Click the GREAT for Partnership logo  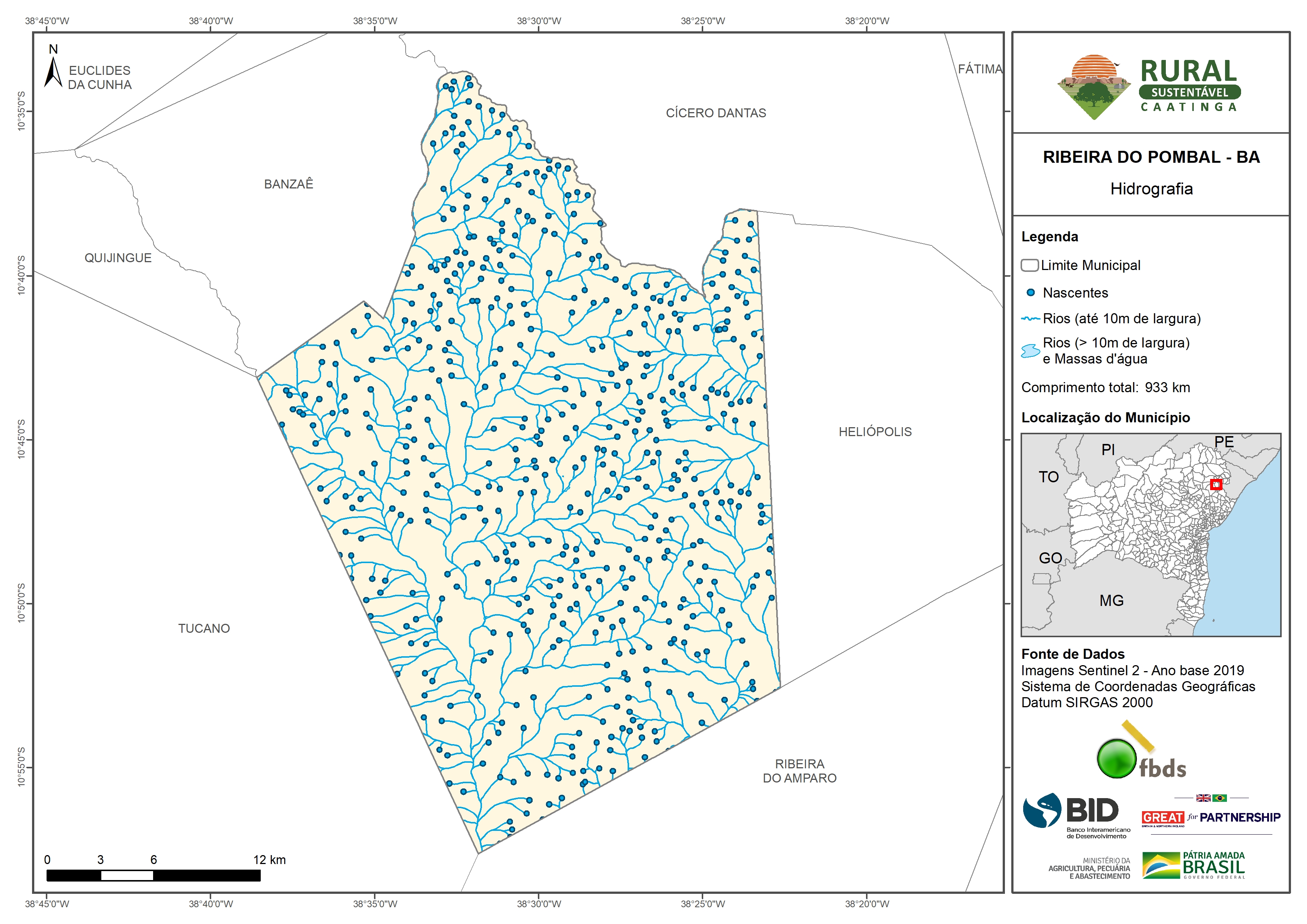(1211, 817)
